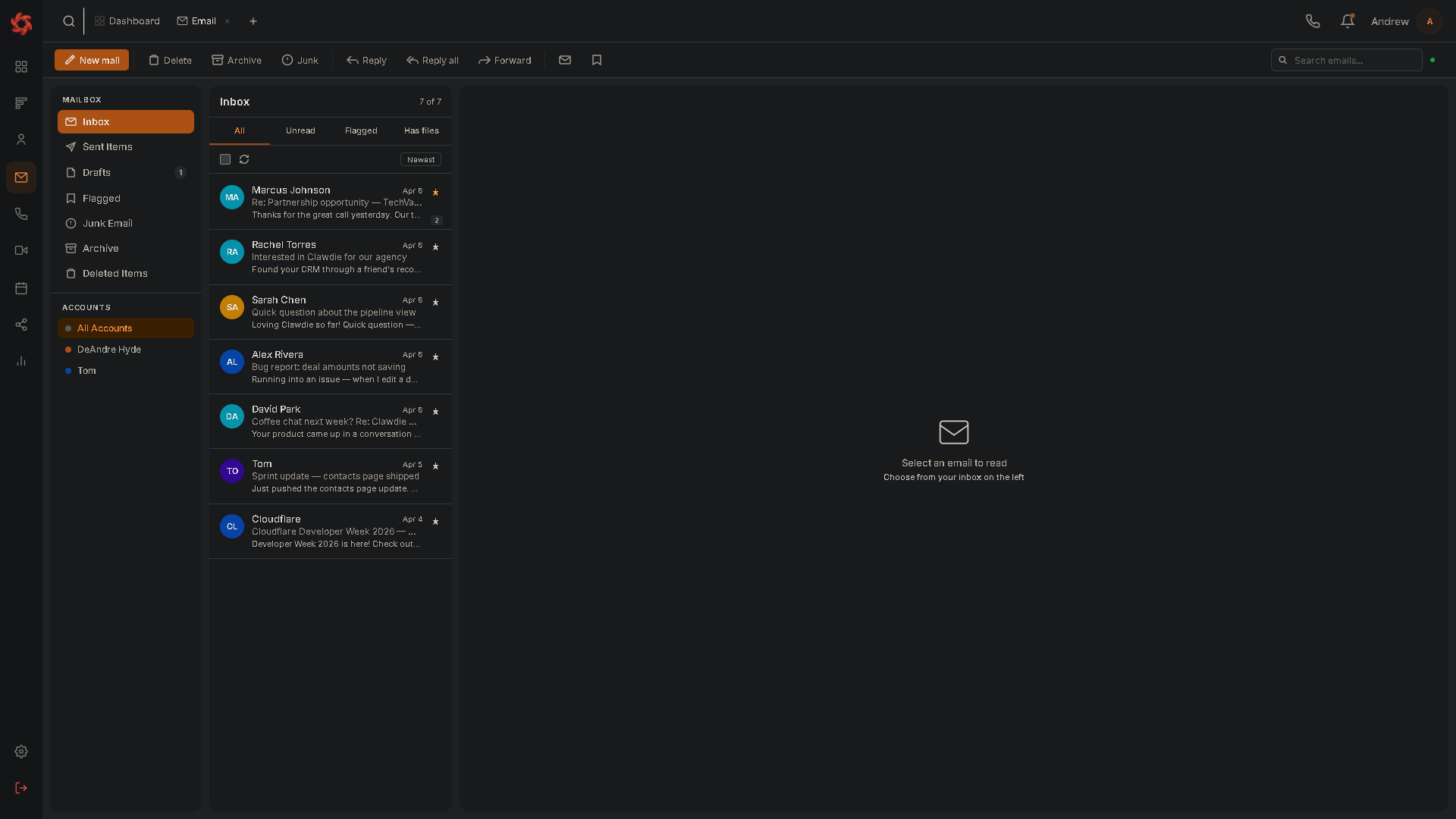1456x819 pixels.
Task: Add a new tab with plus icon
Action: pos(253,21)
